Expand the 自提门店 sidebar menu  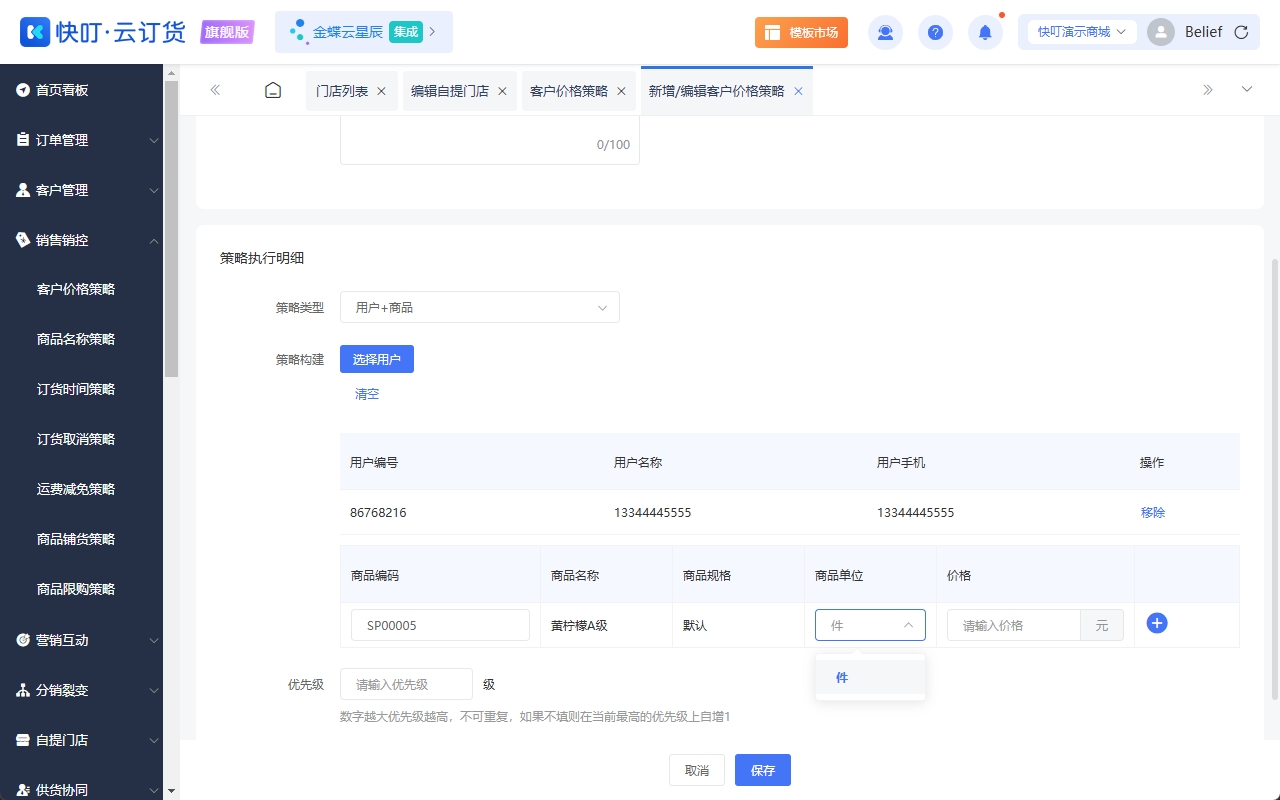pyautogui.click(x=81, y=740)
